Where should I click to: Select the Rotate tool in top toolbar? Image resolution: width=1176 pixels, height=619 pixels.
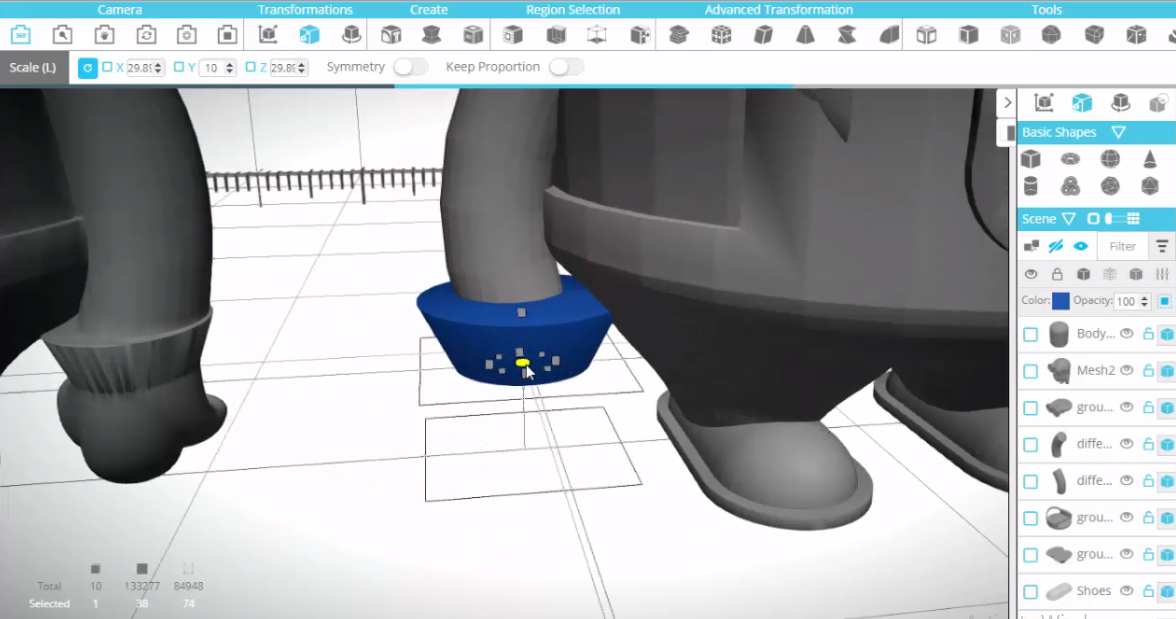351,35
